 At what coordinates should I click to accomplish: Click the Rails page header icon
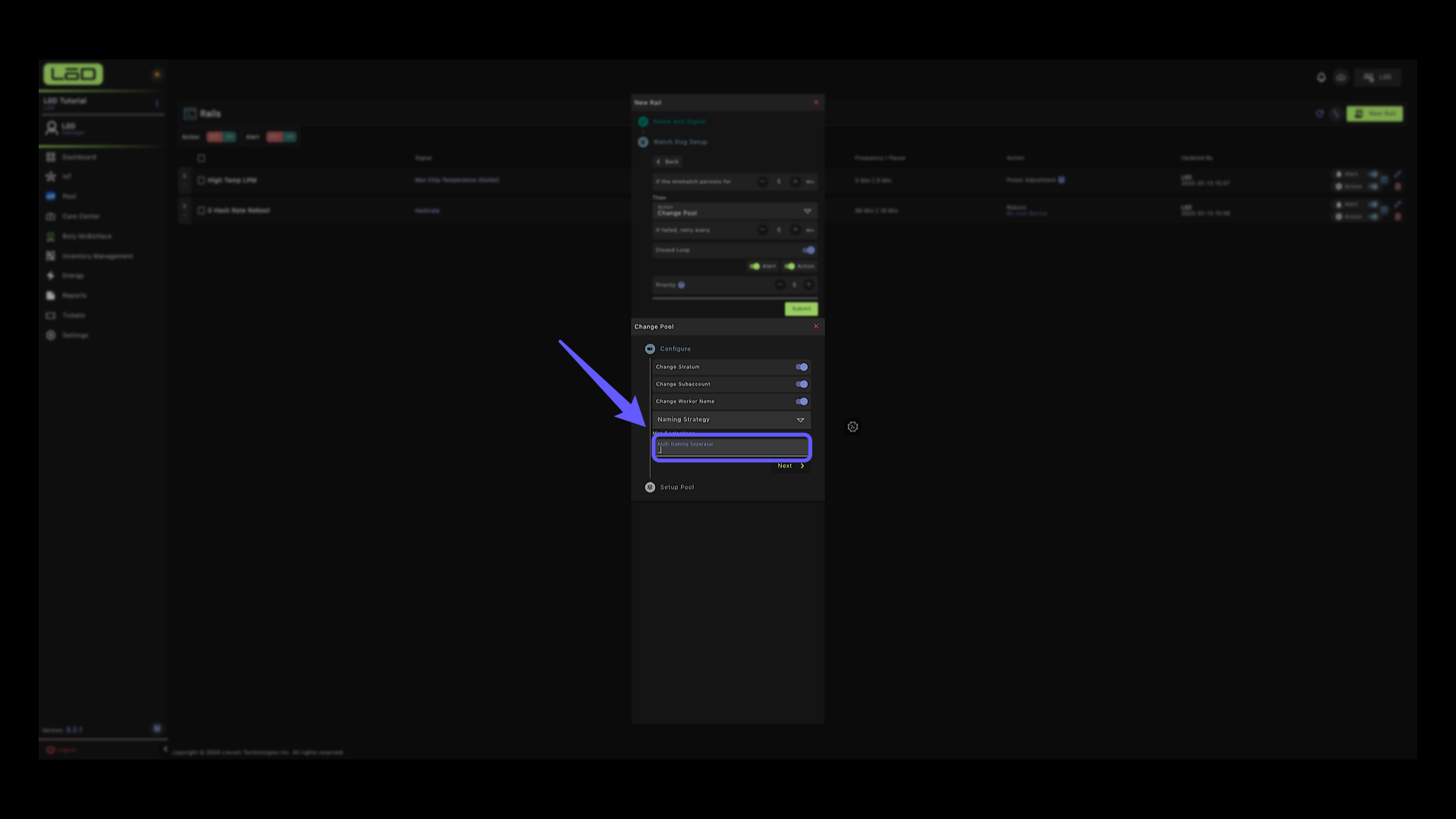tap(190, 114)
